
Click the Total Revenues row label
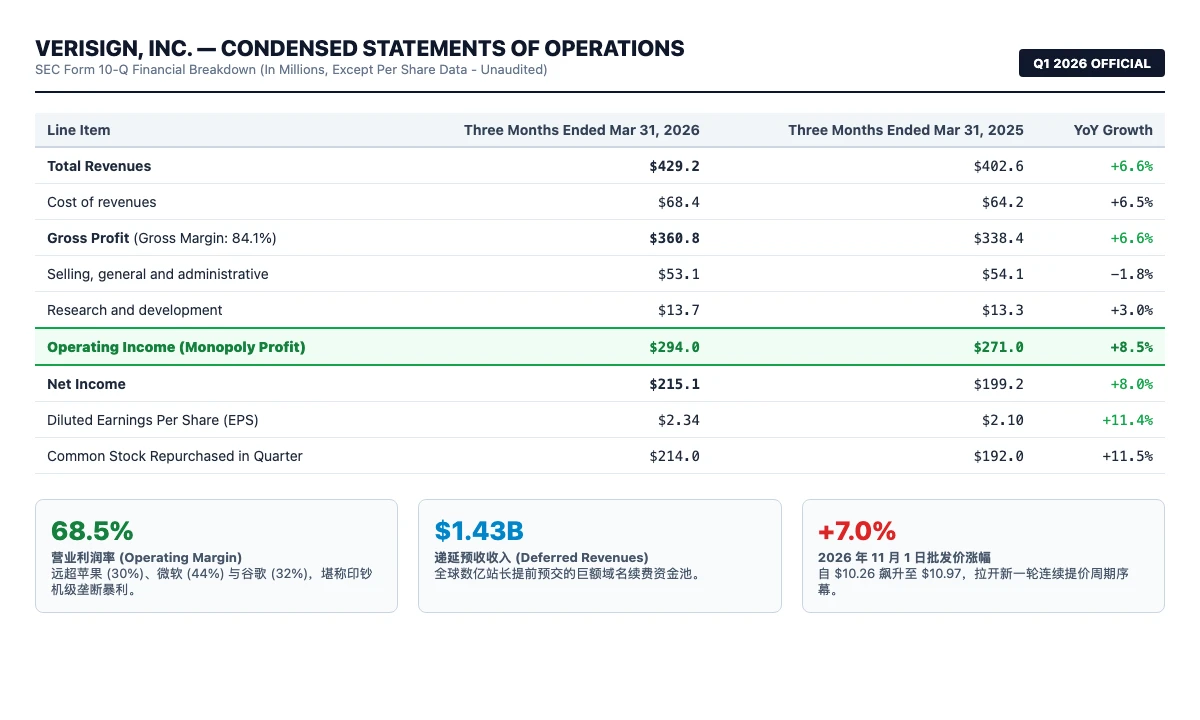(x=99, y=166)
